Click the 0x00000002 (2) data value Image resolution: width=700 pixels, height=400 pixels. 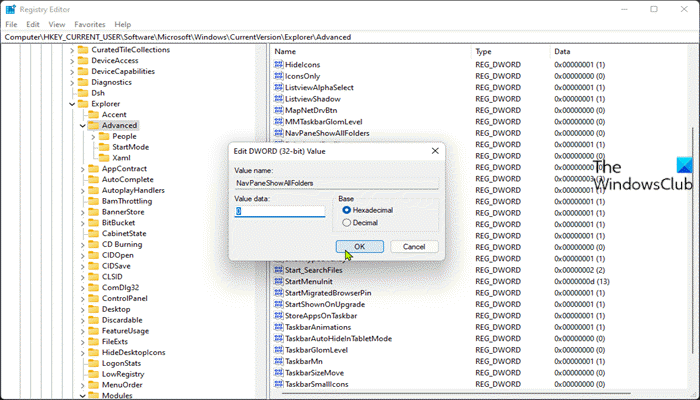pos(579,270)
